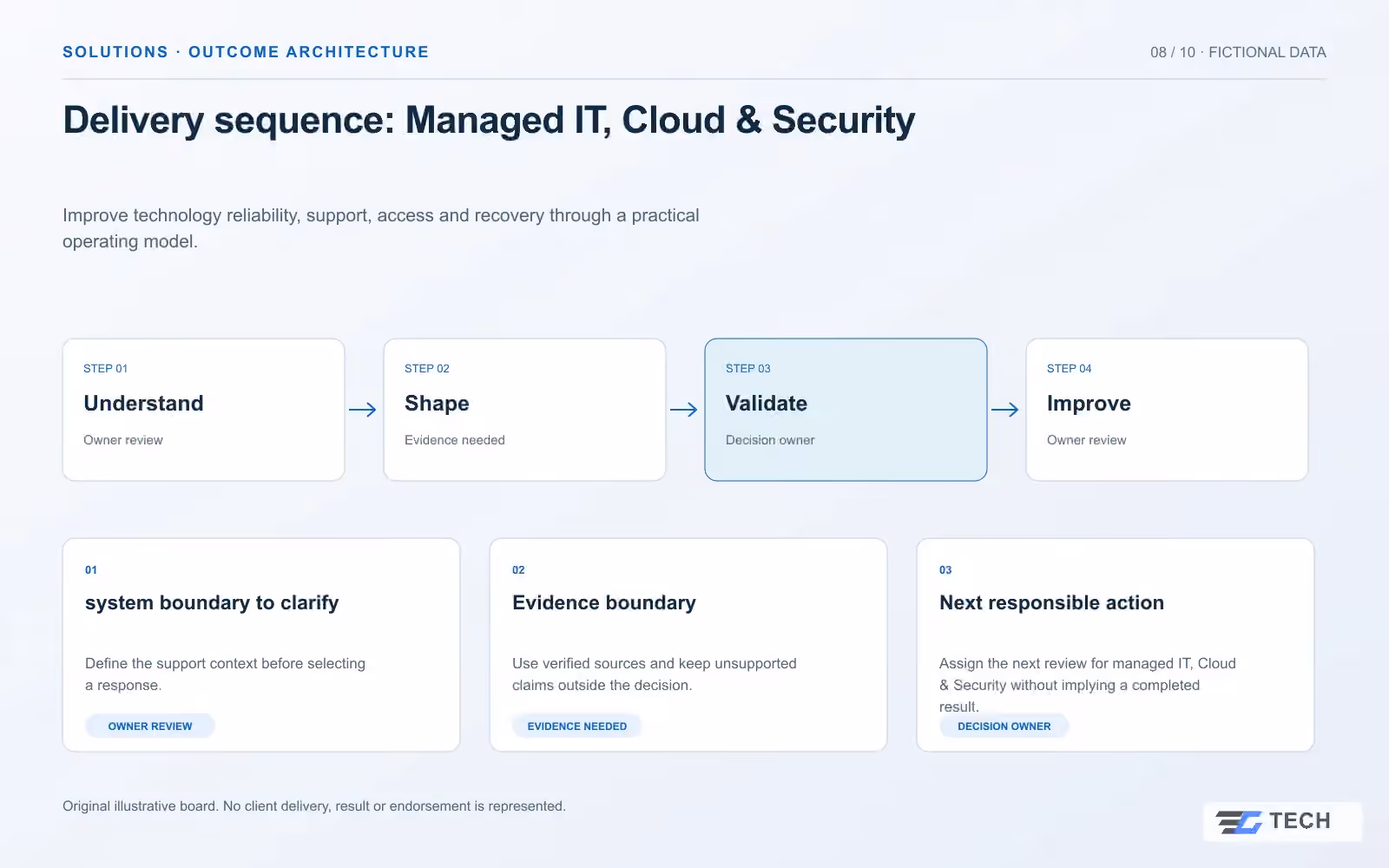The height and width of the screenshot is (868, 1389).
Task: Select the "Shape" step heading
Action: pos(437,404)
